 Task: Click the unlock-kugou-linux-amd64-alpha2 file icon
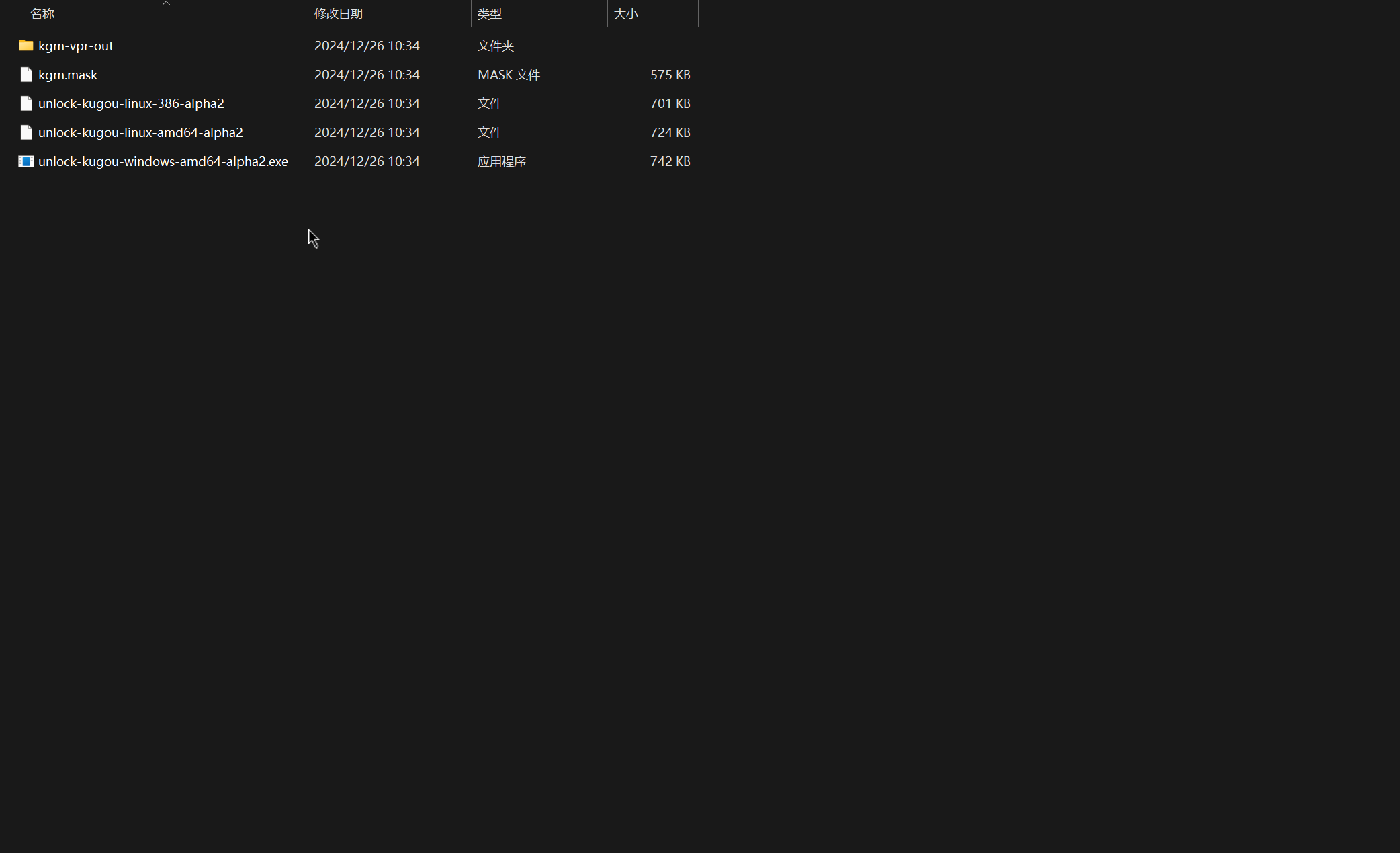tap(26, 132)
